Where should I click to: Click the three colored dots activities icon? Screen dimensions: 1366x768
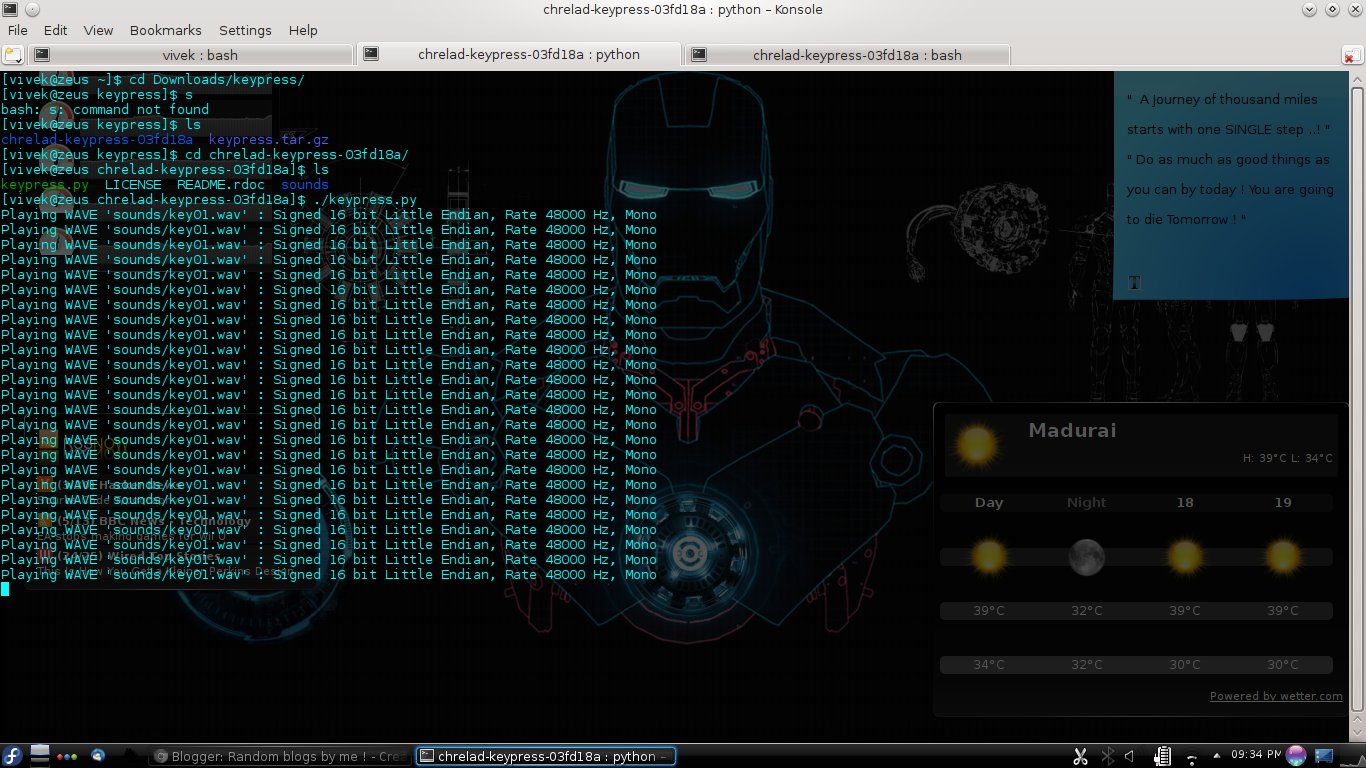[68, 757]
